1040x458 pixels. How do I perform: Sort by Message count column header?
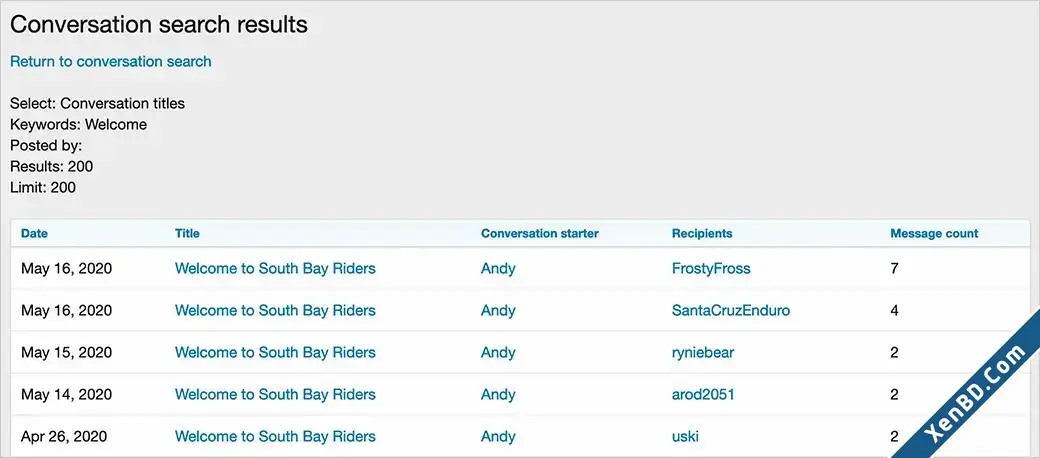click(x=935, y=233)
